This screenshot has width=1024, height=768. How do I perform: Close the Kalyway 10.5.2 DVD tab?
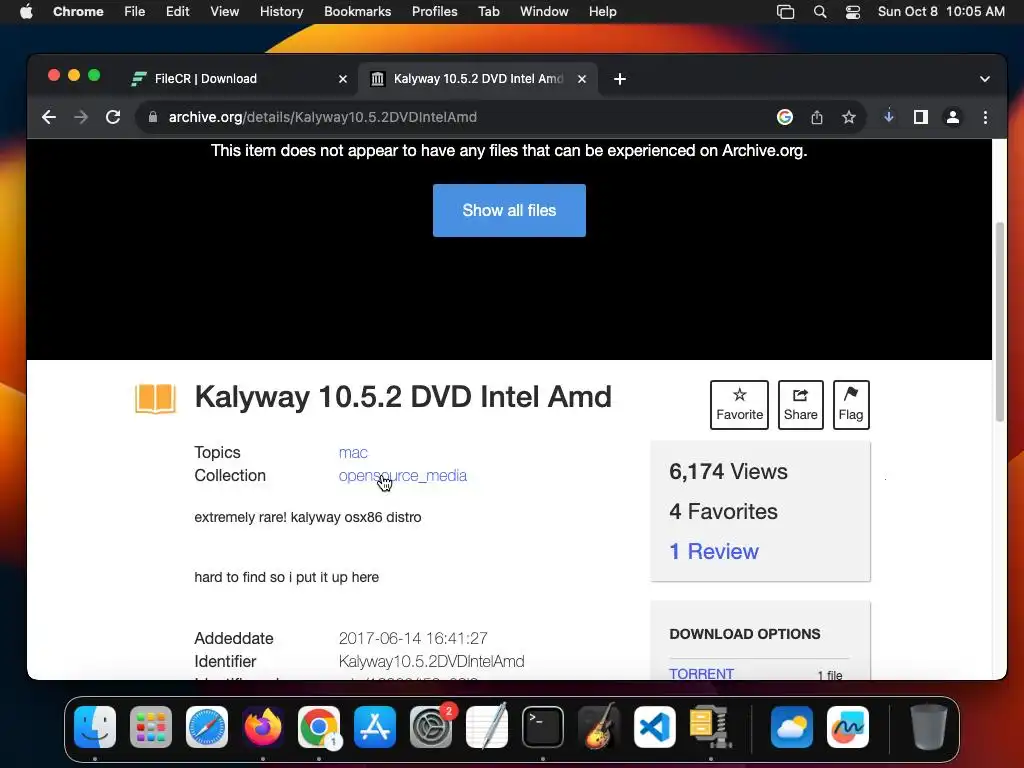coord(582,79)
